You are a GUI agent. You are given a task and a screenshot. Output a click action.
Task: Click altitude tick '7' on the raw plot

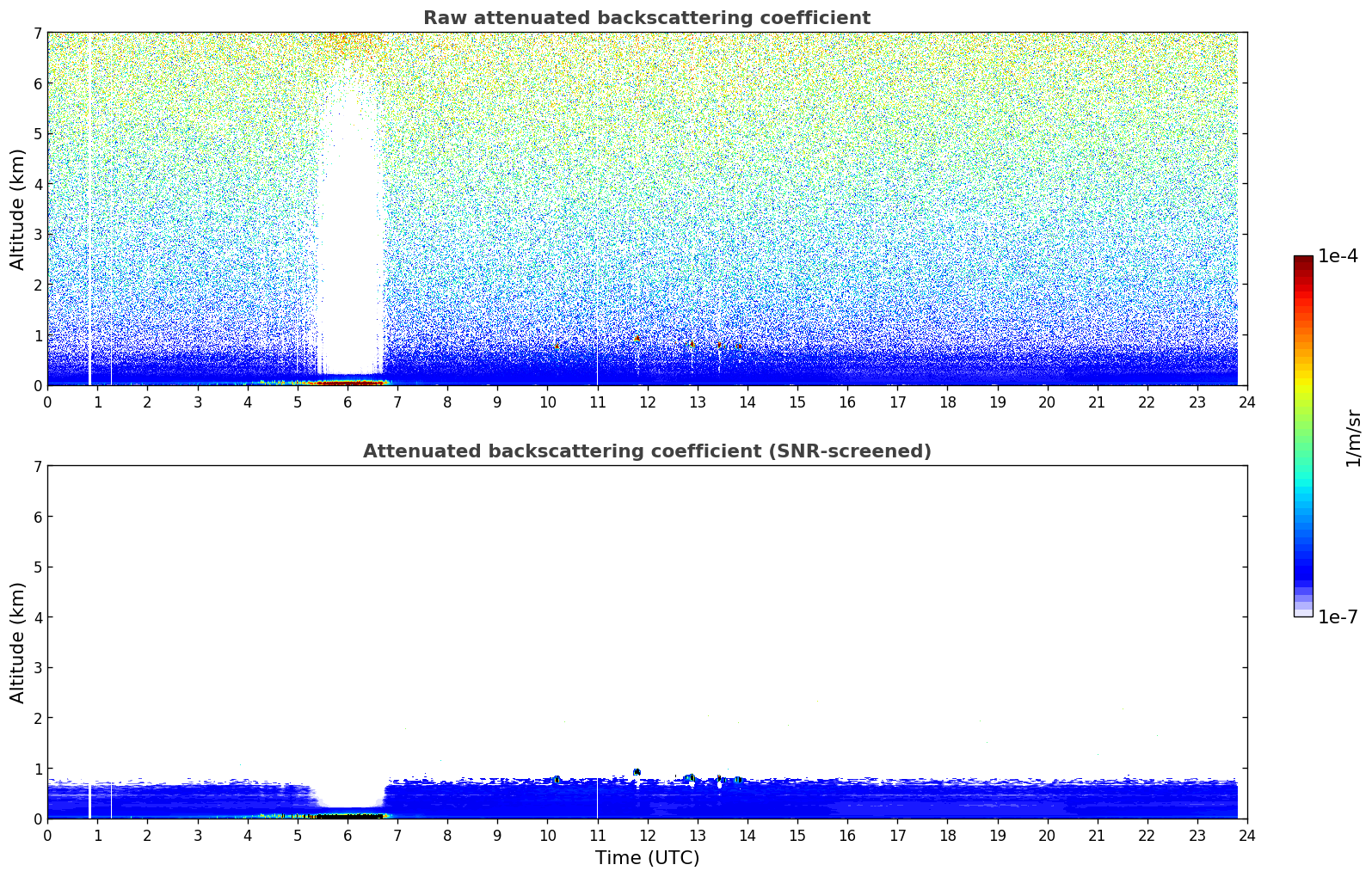tap(38, 33)
